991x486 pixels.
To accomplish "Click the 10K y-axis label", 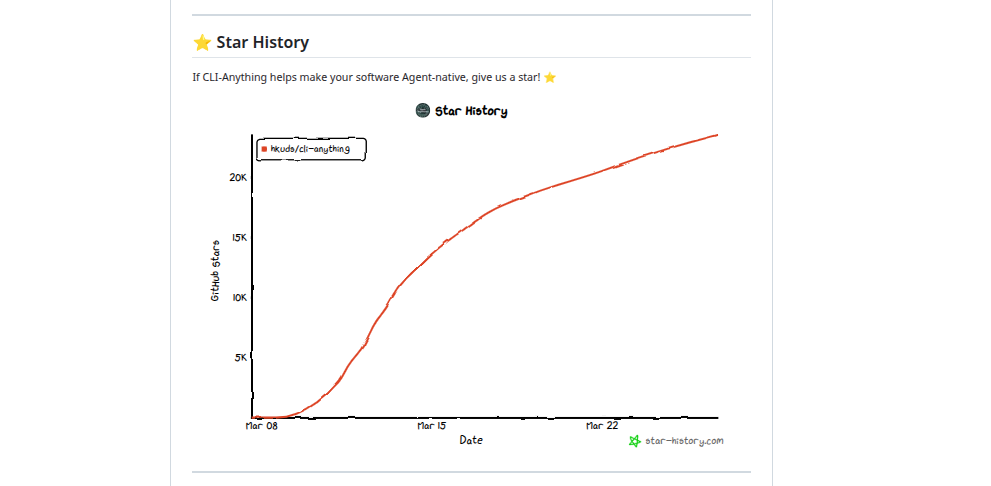I will [237, 297].
